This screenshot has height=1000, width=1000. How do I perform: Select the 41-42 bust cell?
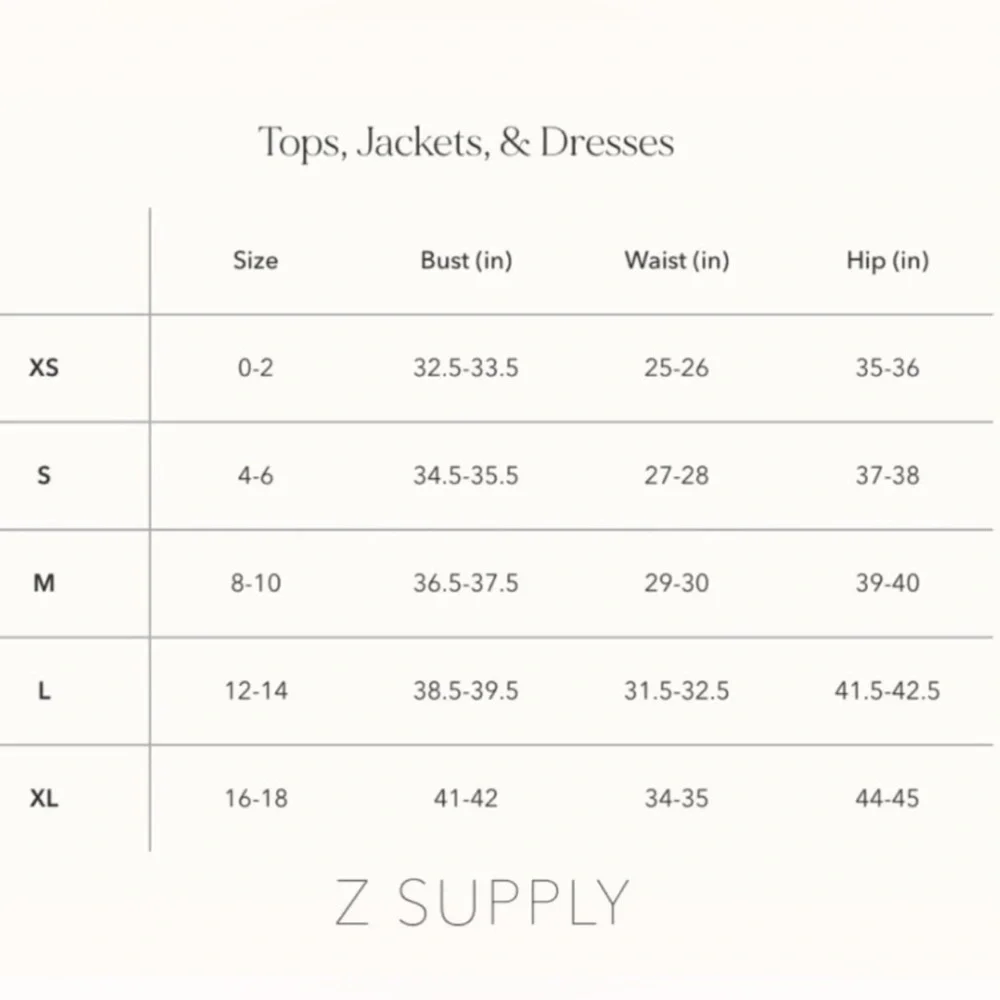pos(466,798)
